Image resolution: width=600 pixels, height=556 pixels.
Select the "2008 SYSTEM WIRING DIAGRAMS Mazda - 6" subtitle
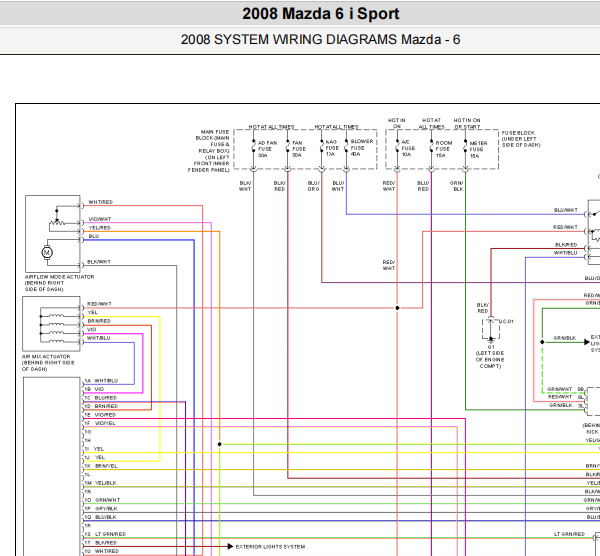point(320,39)
